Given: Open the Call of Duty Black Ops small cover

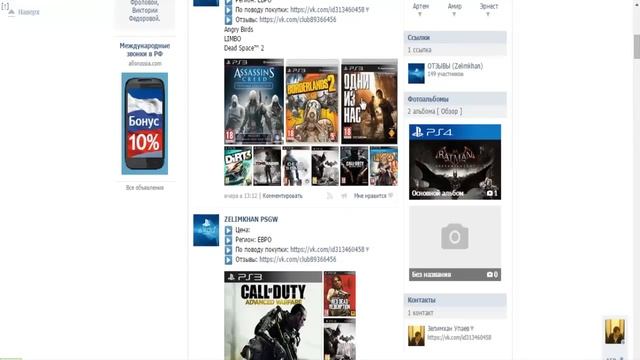Looking at the screenshot, I should click(x=354, y=166).
